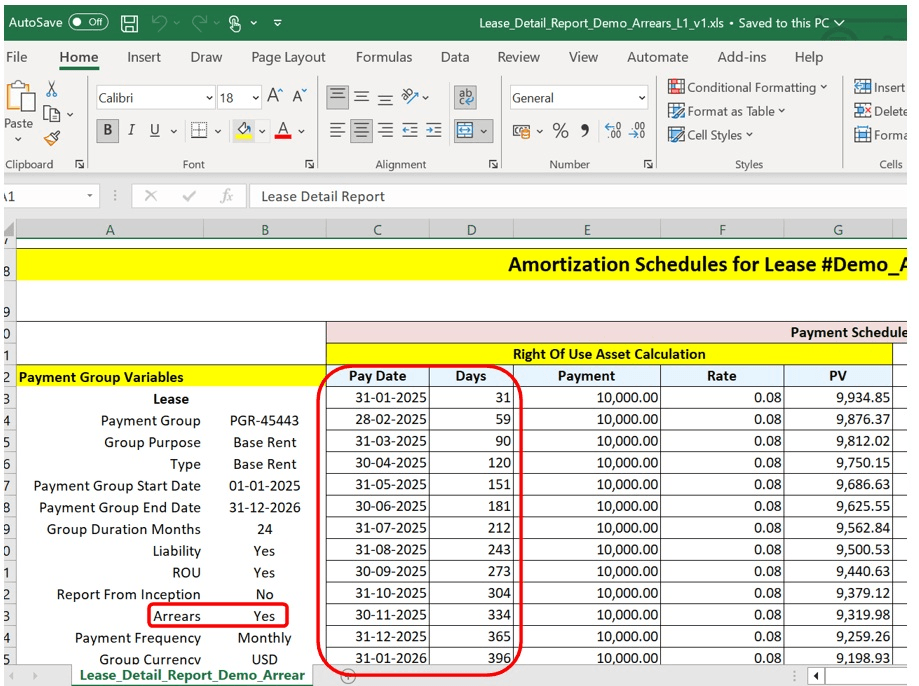The width and height of the screenshot is (919, 686).
Task: Open the Formulas ribbon tab
Action: [x=384, y=57]
